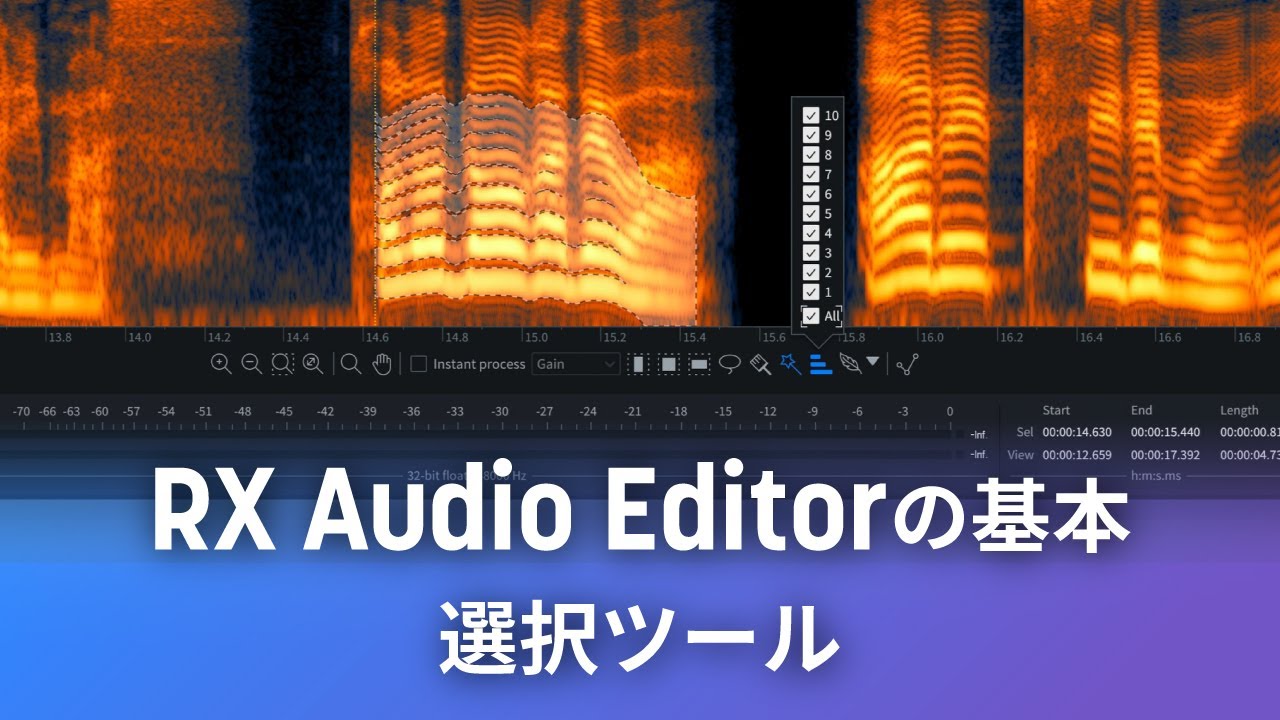
Task: Select the Frequency selection tool
Action: coord(699,364)
